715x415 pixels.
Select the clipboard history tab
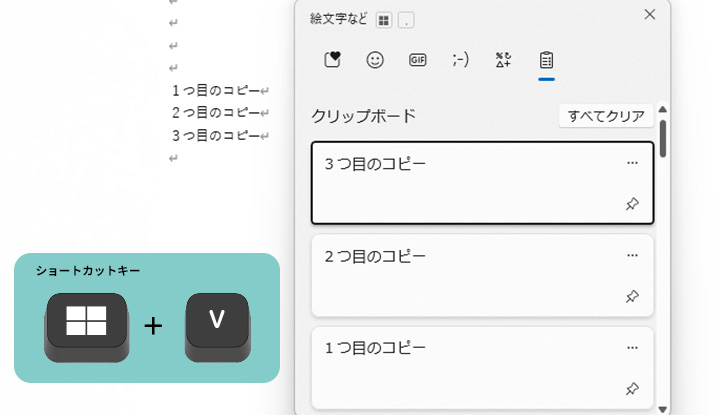(x=546, y=60)
